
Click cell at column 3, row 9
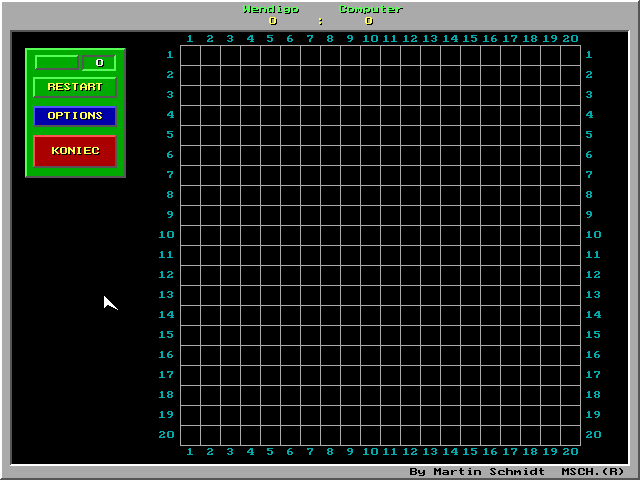click(x=230, y=215)
